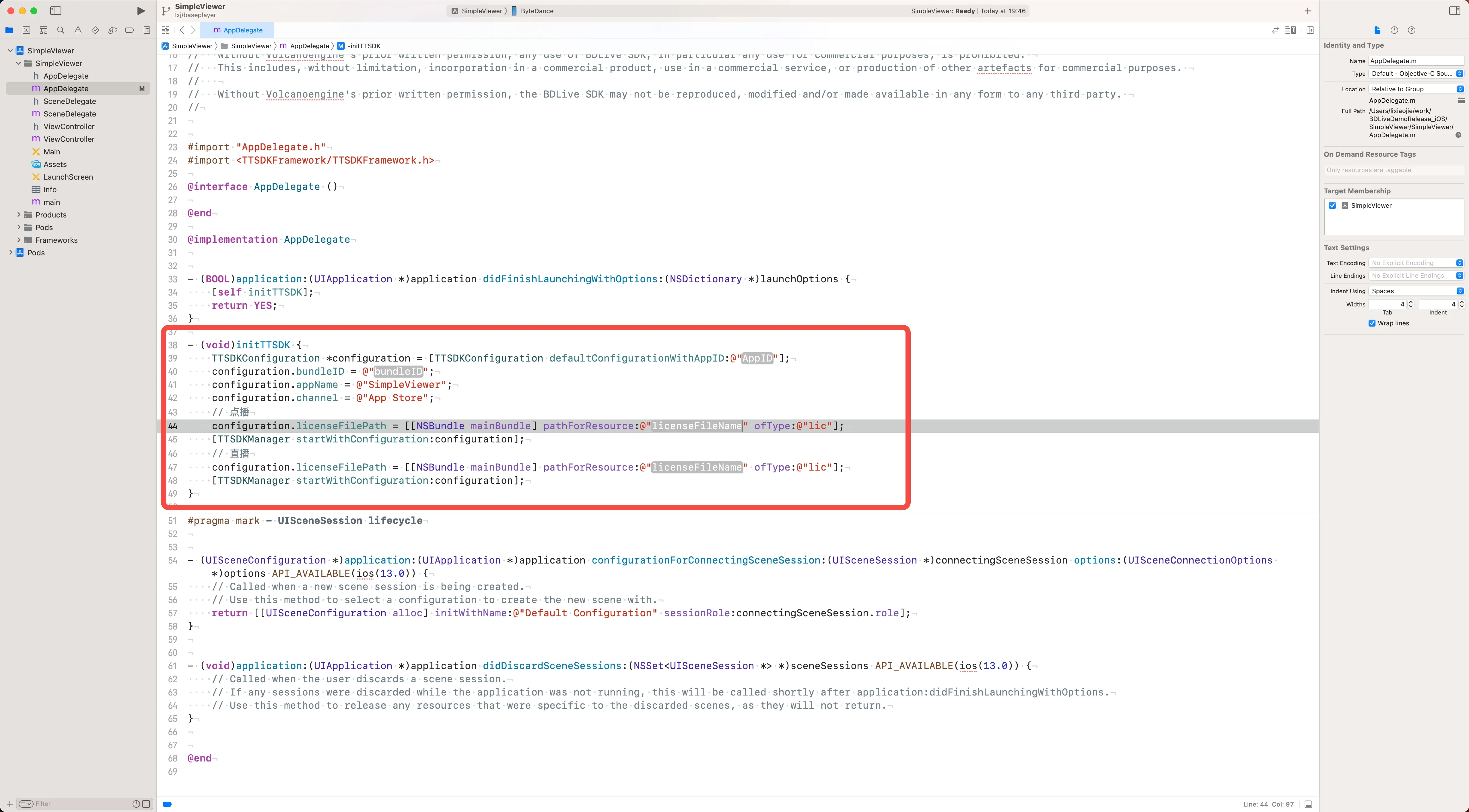Open the editor review changes icon
This screenshot has height=812, width=1469.
click(x=1275, y=30)
